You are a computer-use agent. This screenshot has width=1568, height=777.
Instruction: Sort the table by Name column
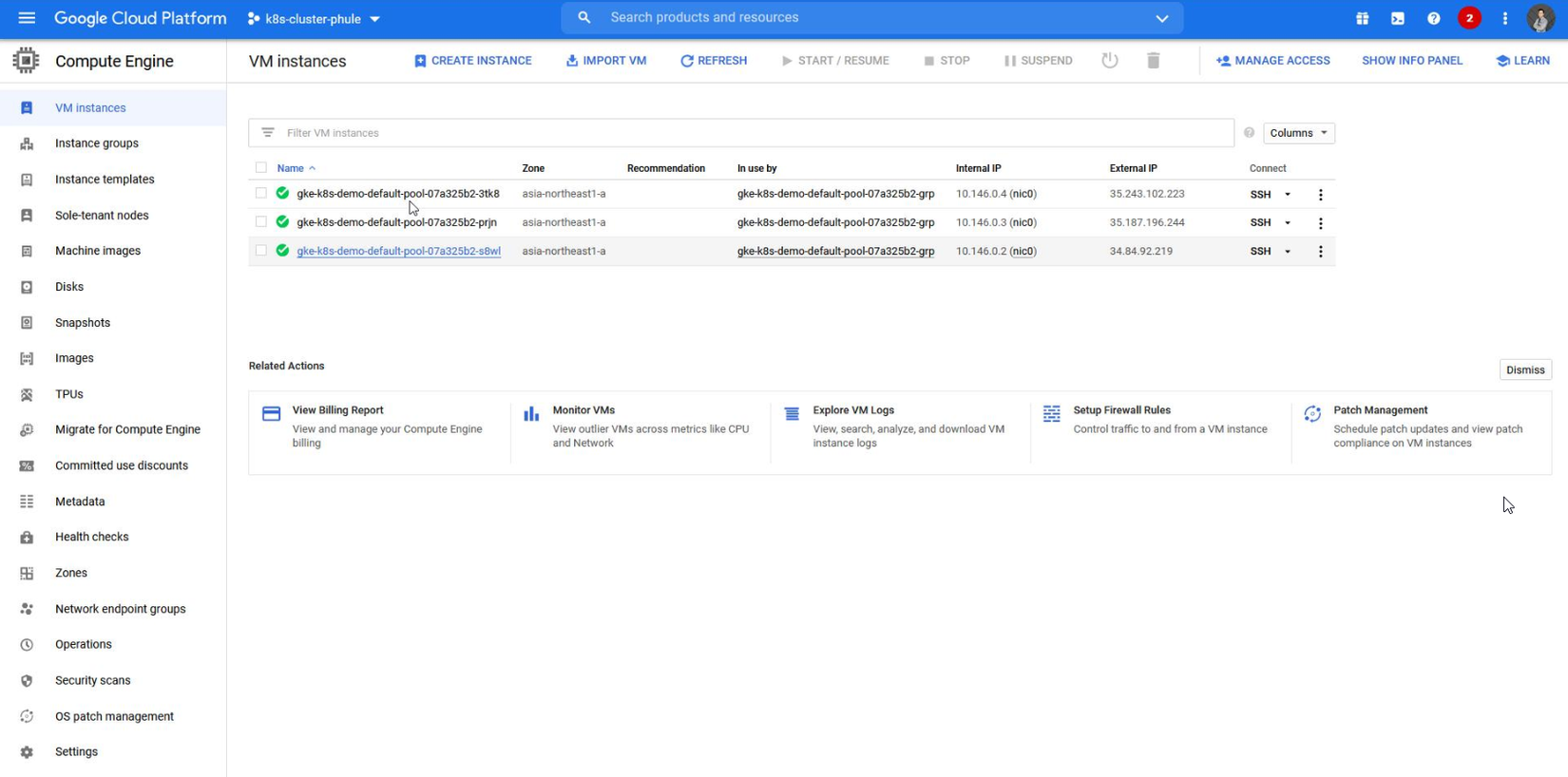pos(291,168)
